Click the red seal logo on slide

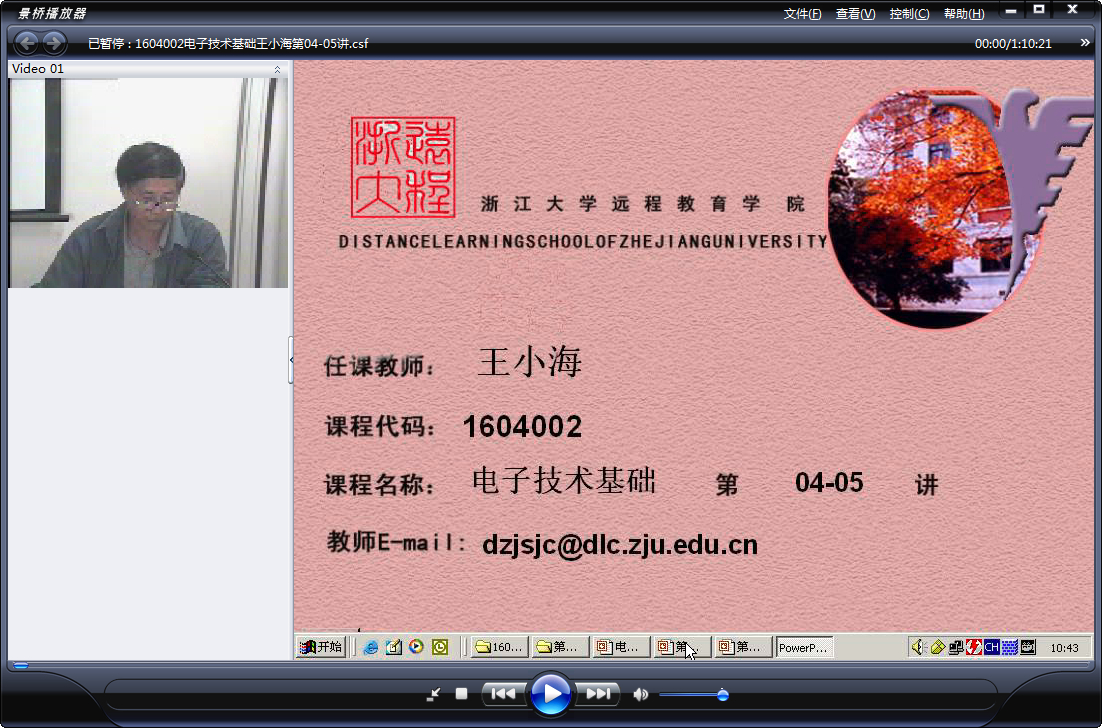(x=403, y=167)
